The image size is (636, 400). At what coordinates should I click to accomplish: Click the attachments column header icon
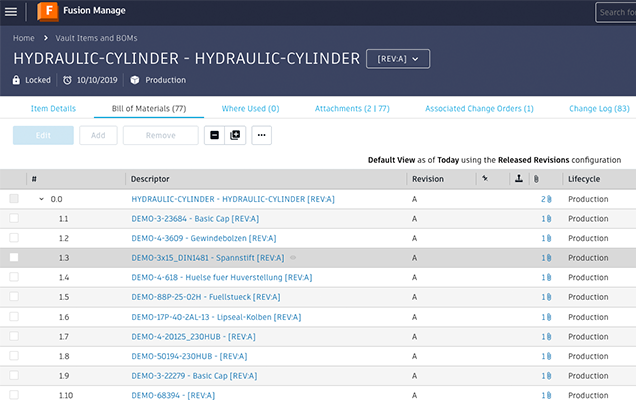(536, 179)
